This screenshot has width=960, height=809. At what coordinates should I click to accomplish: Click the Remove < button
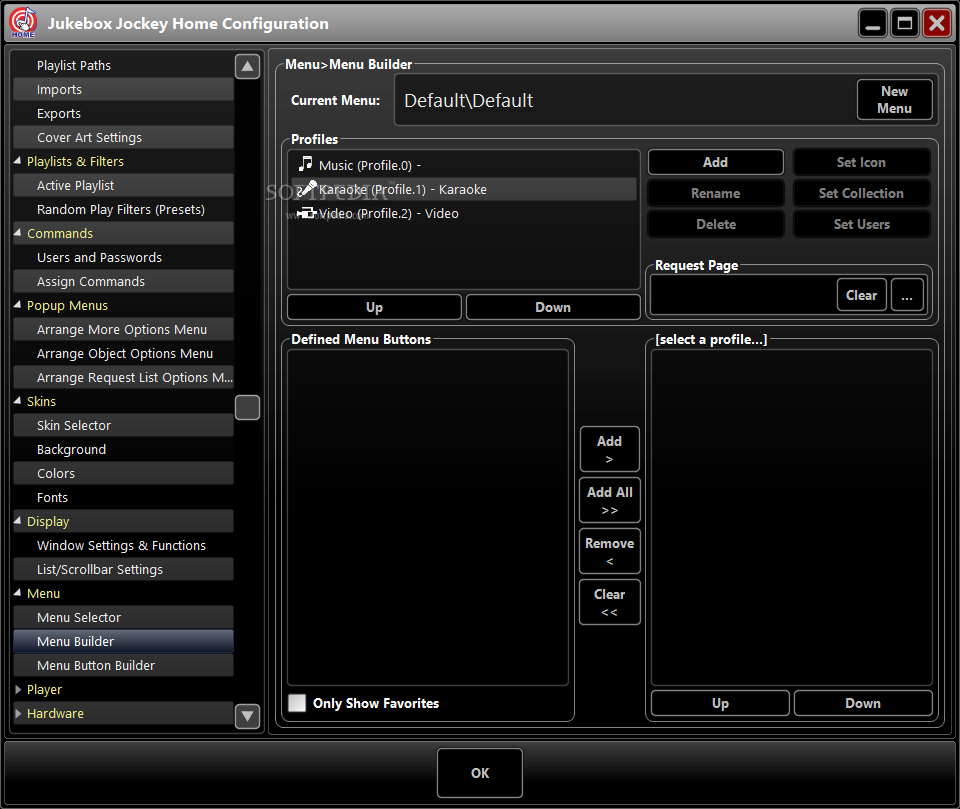tap(609, 551)
